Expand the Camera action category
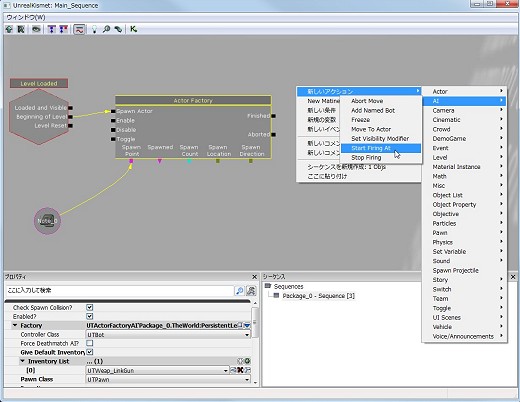The image size is (520, 402). (x=464, y=110)
